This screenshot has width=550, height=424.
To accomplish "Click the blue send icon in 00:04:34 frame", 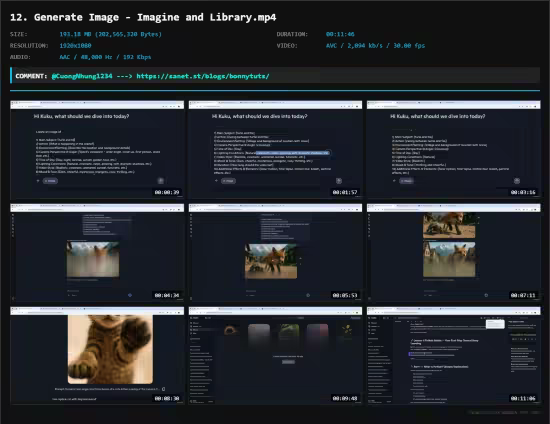I will click(130, 295).
